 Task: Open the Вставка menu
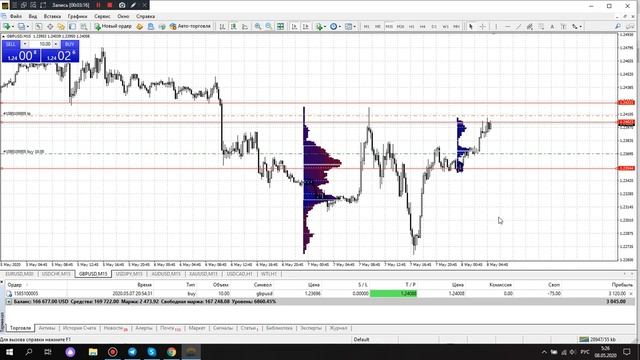[52, 16]
